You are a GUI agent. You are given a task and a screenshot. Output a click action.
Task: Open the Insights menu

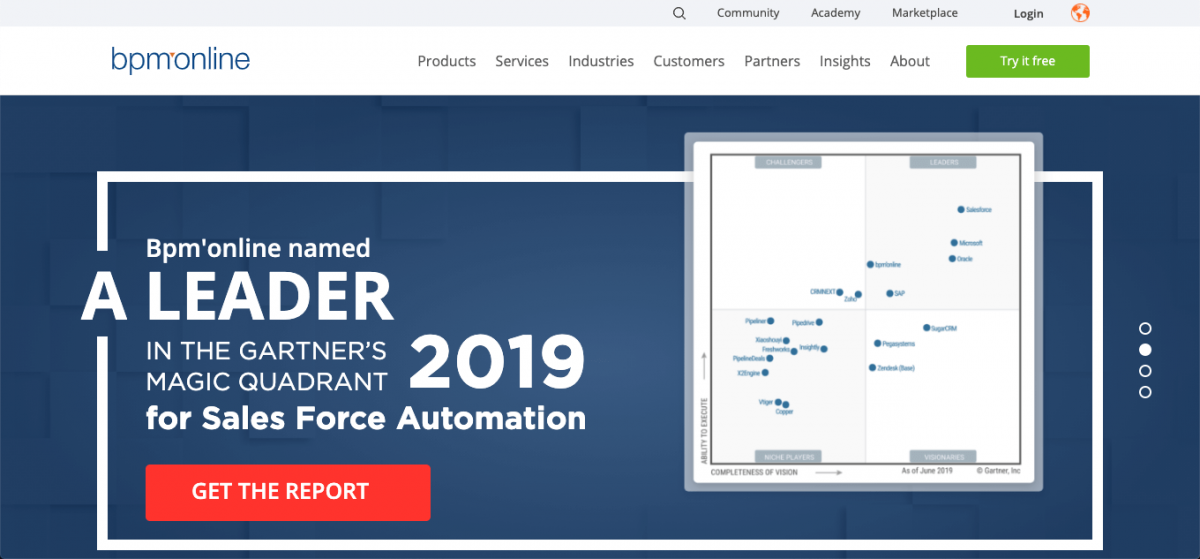[845, 61]
